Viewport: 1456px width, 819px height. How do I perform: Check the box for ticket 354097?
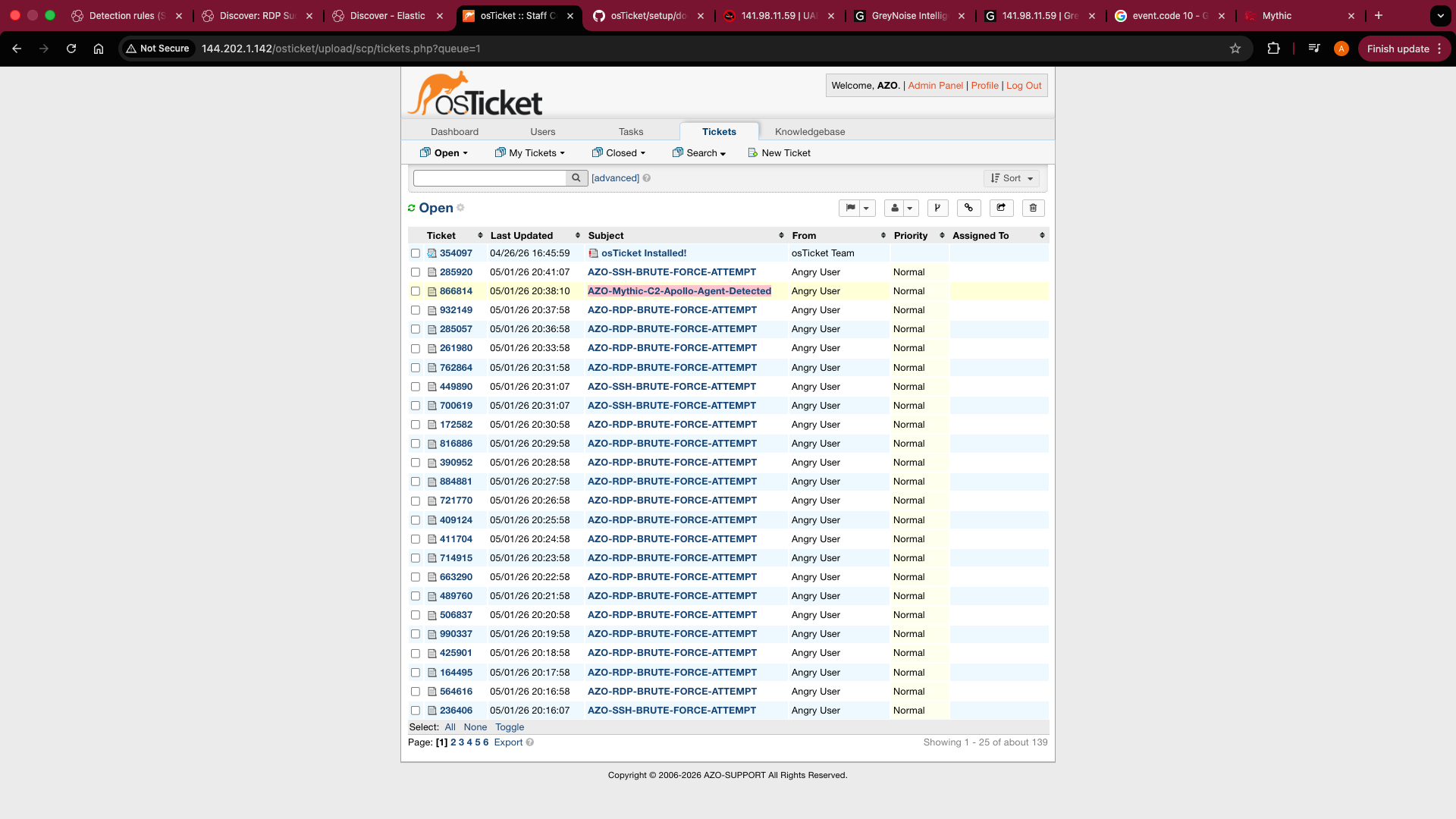416,253
